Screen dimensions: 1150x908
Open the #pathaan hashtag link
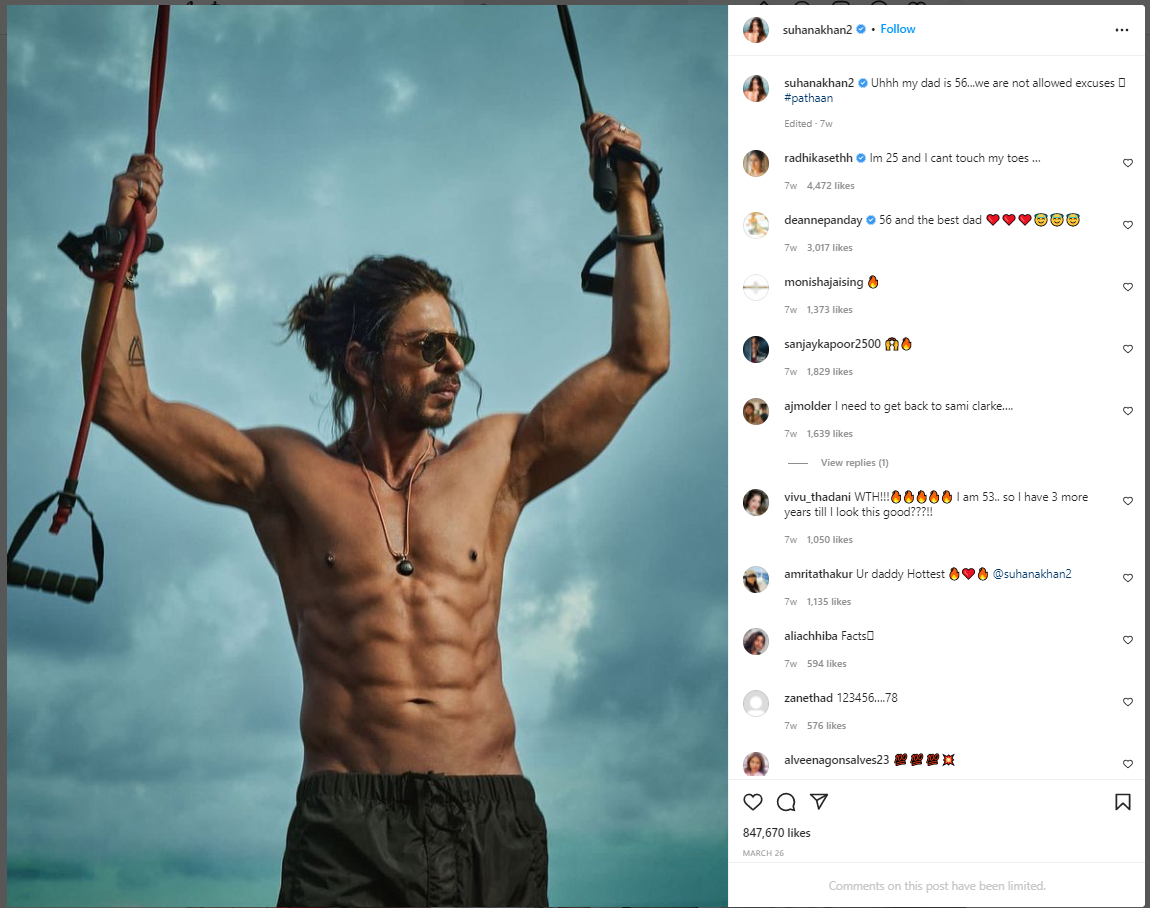click(808, 98)
